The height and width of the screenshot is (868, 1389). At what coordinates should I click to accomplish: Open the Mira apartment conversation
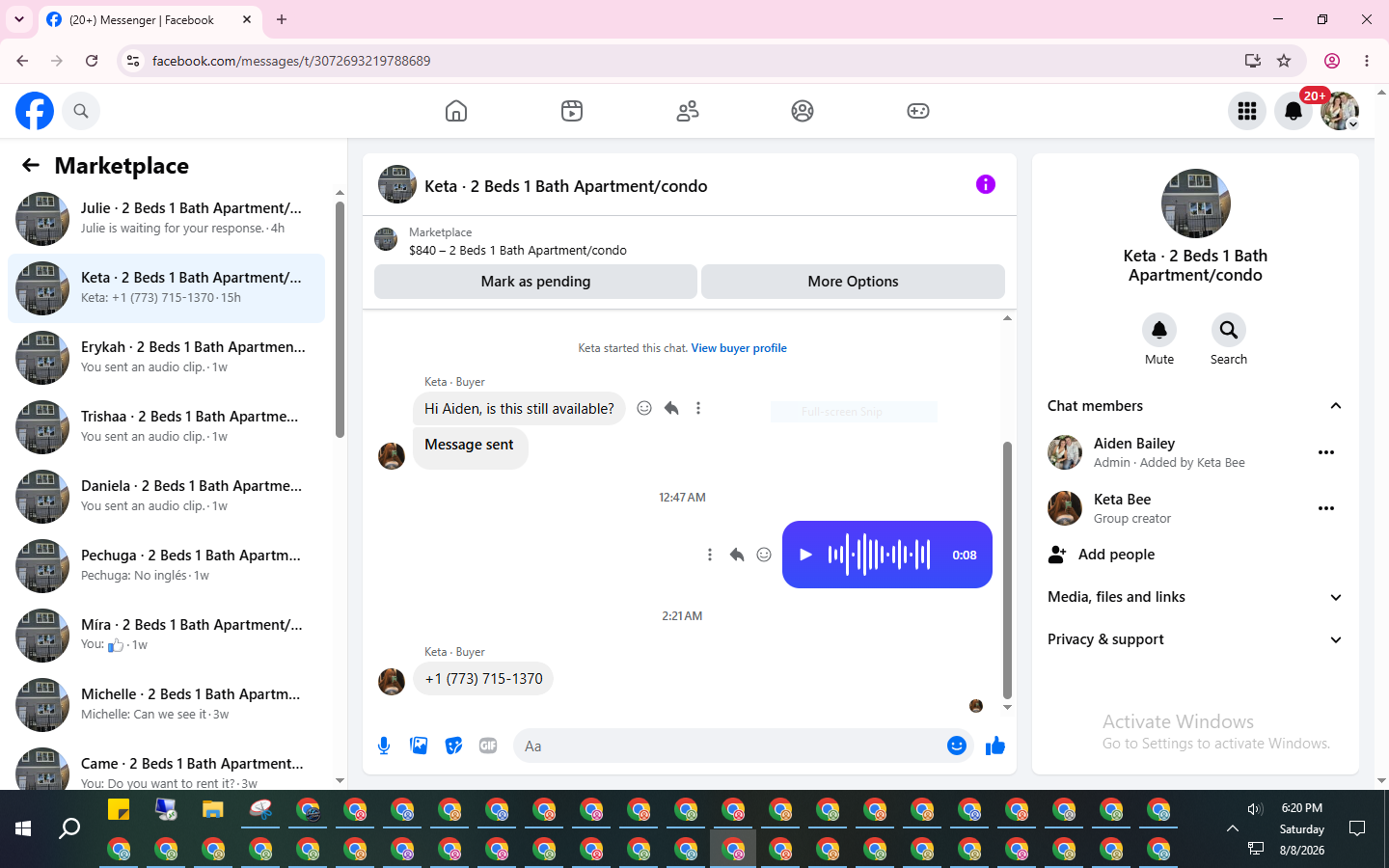[x=166, y=636]
